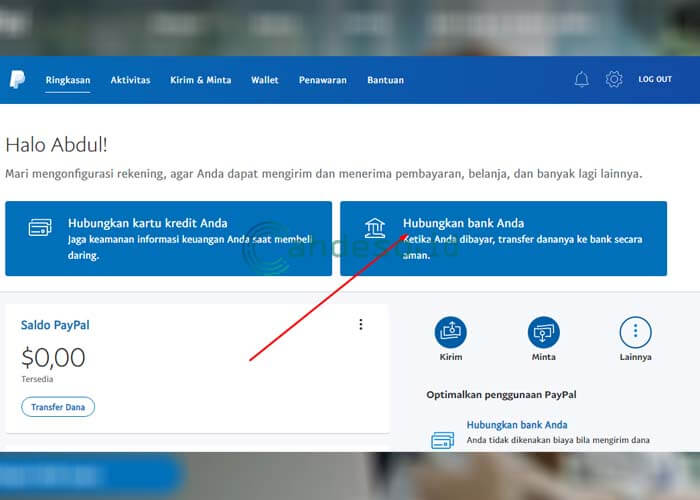
Task: Open the Saldo PayPal link
Action: 55,325
